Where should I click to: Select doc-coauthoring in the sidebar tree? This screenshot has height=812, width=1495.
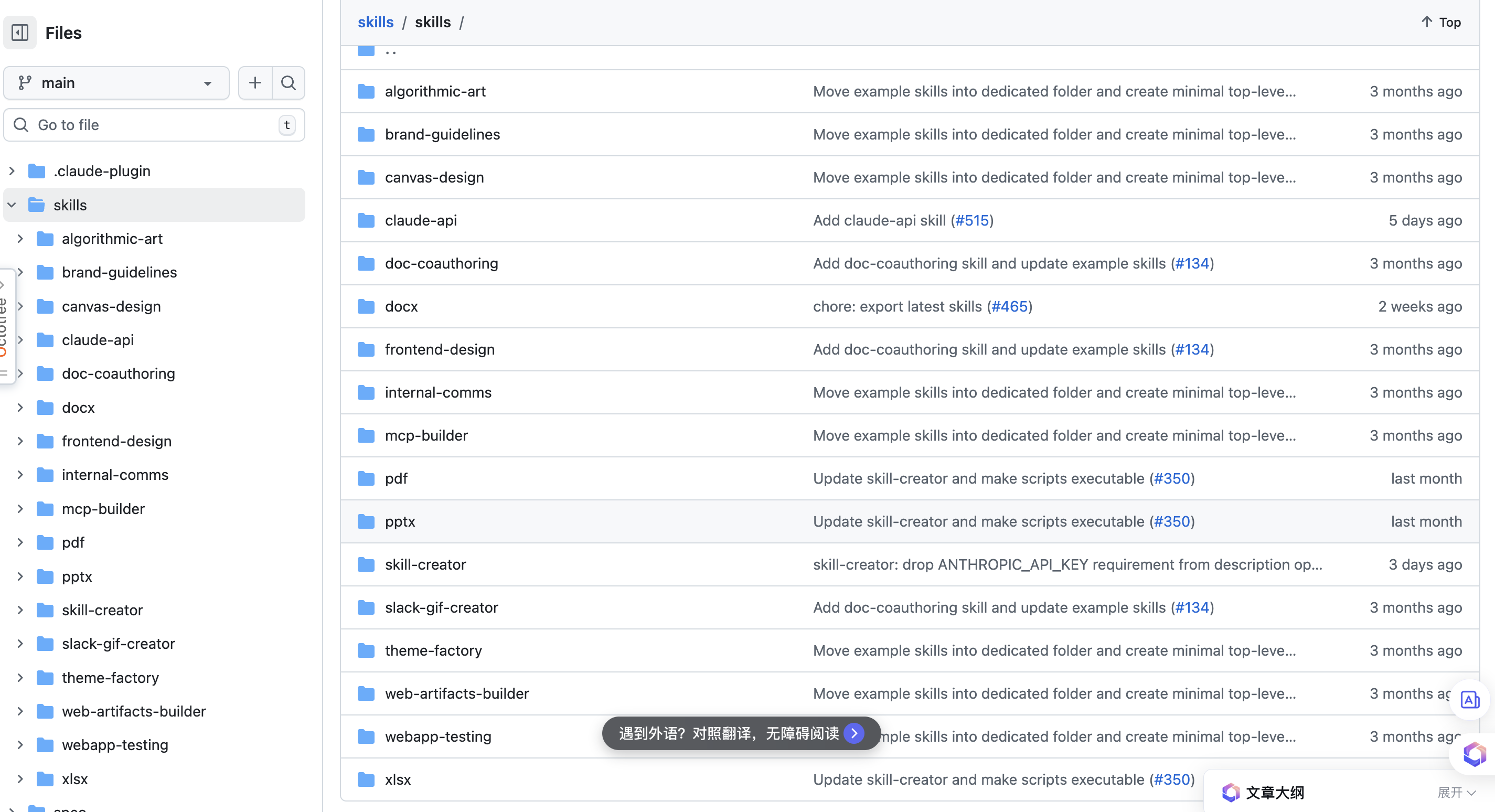[x=119, y=374]
